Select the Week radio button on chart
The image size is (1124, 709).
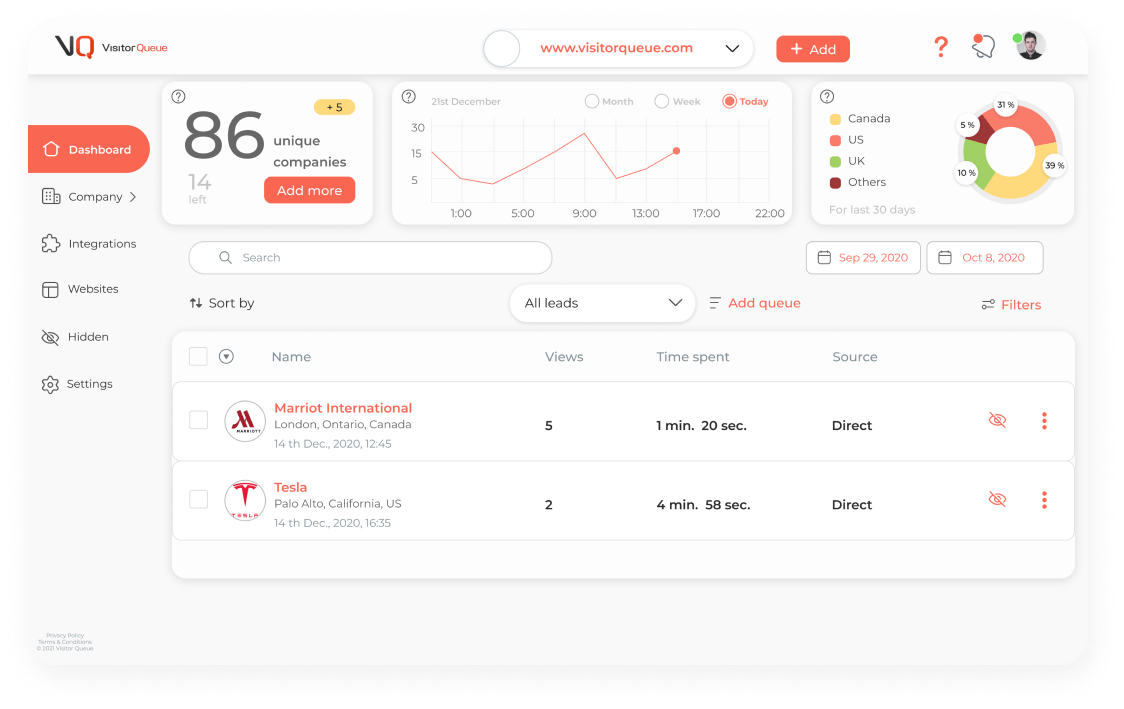(662, 102)
